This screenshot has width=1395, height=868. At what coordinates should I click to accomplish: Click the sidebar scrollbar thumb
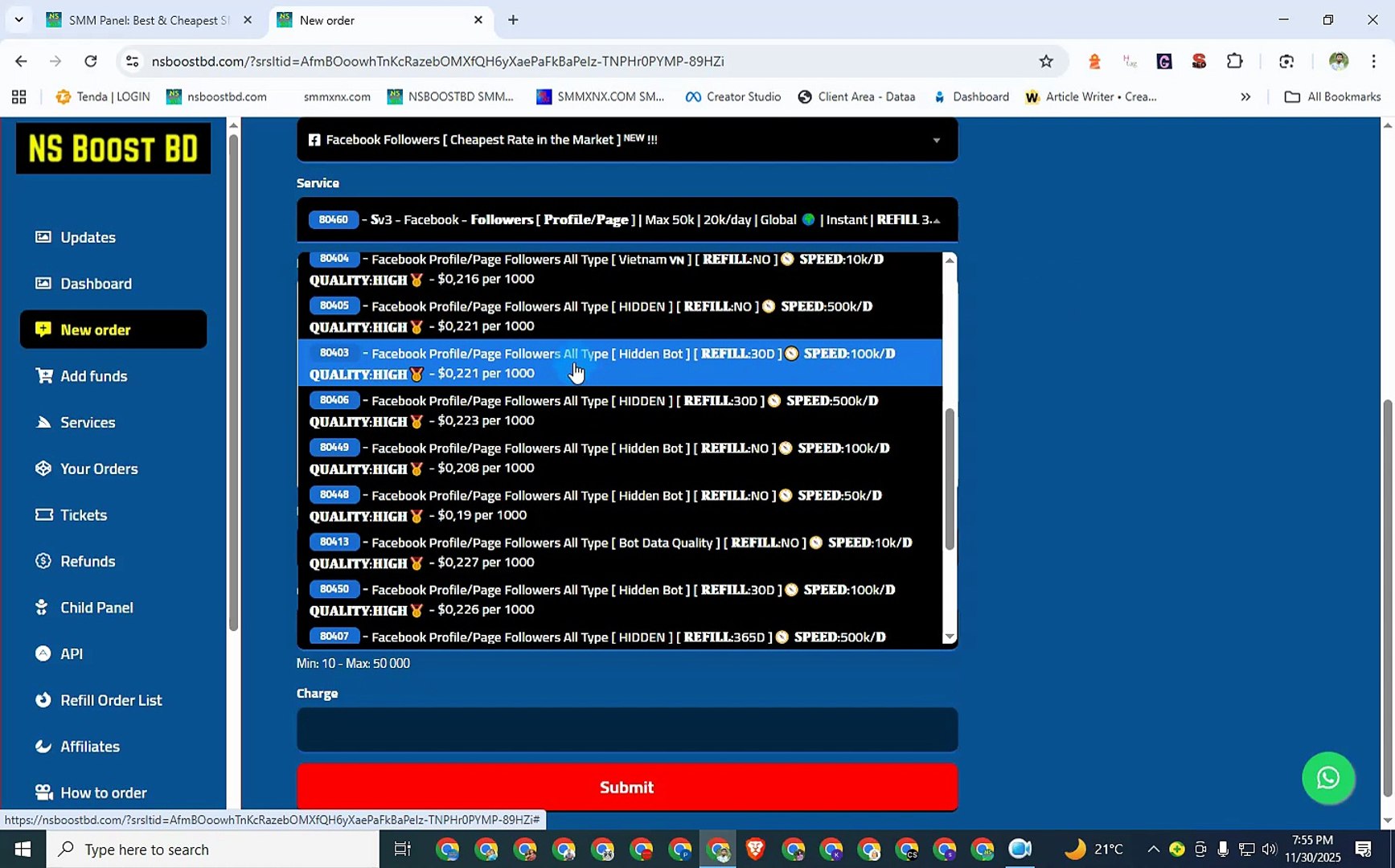pyautogui.click(x=233, y=382)
